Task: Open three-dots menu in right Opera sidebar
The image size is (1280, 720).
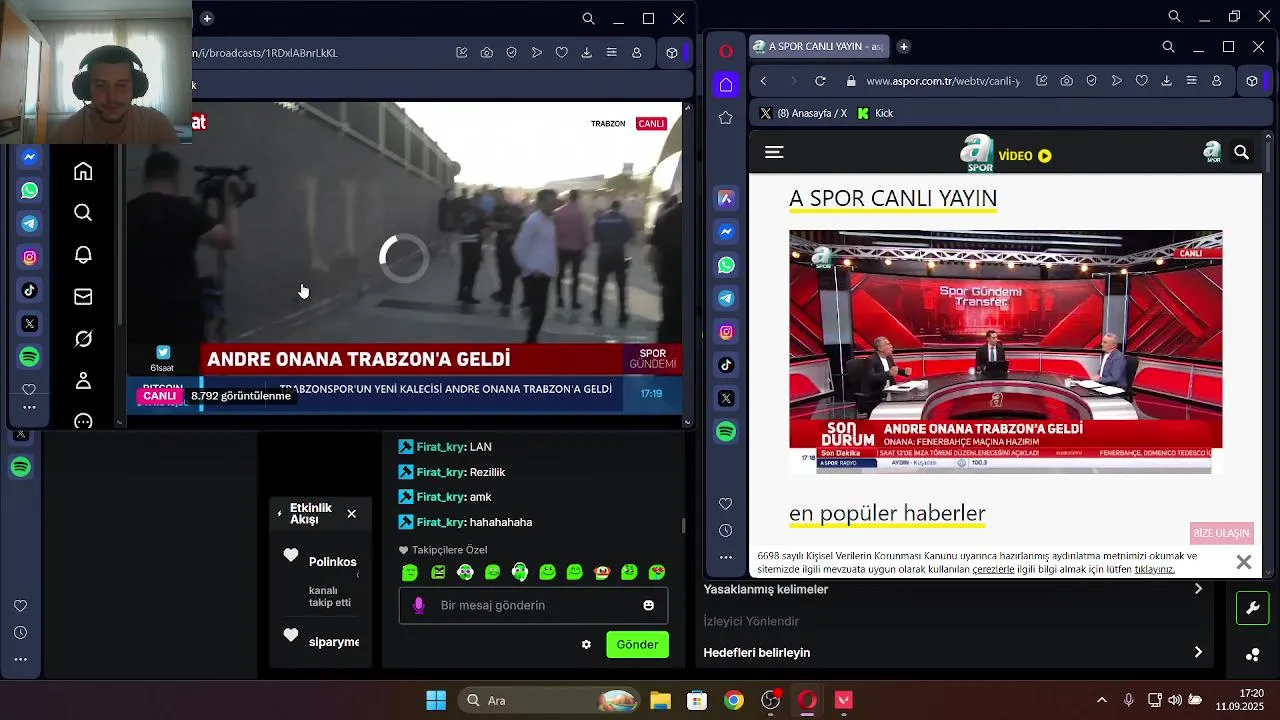Action: coord(726,557)
